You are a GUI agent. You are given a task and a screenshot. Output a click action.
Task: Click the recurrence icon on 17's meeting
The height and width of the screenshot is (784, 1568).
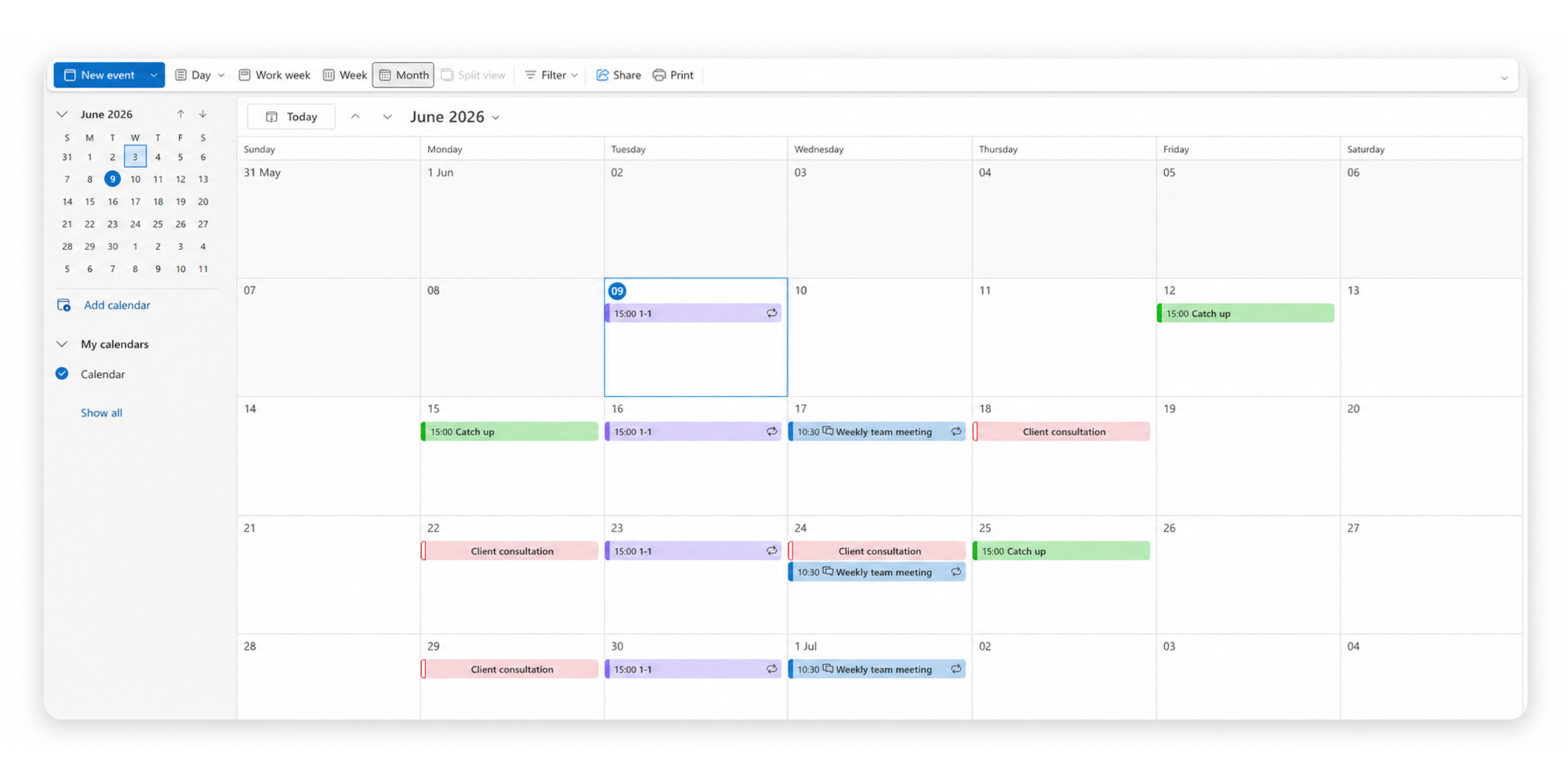[956, 432]
